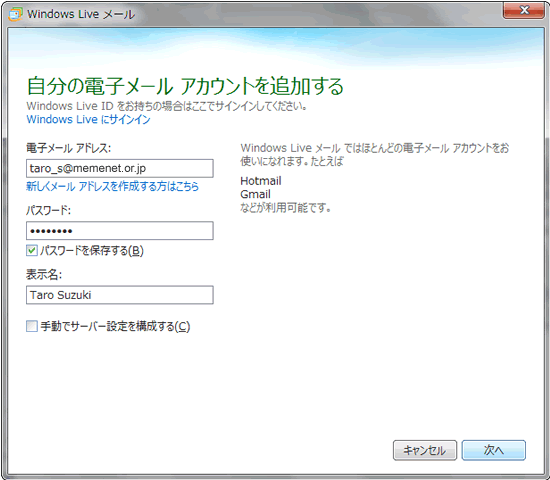The image size is (550, 480).
Task: Click the Windows Live Mail title bar icon
Action: (15, 14)
